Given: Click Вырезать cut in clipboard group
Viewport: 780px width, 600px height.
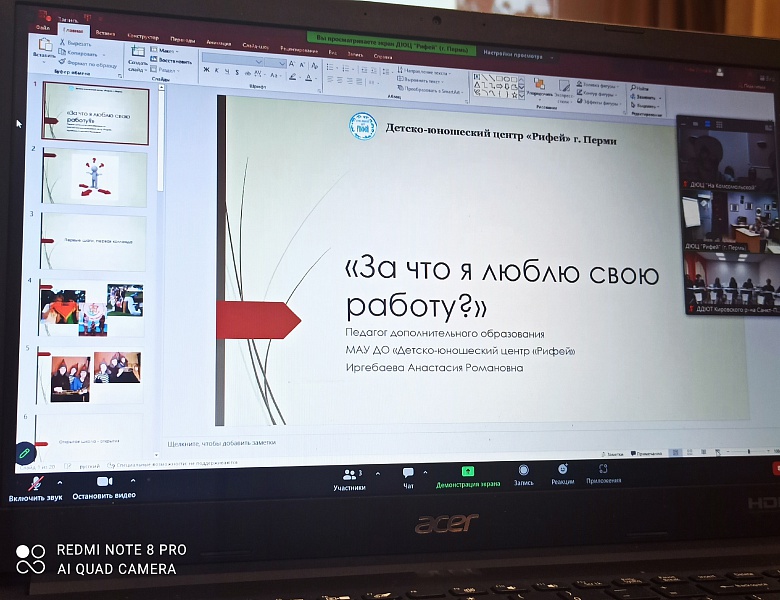Looking at the screenshot, I should pos(76,43).
